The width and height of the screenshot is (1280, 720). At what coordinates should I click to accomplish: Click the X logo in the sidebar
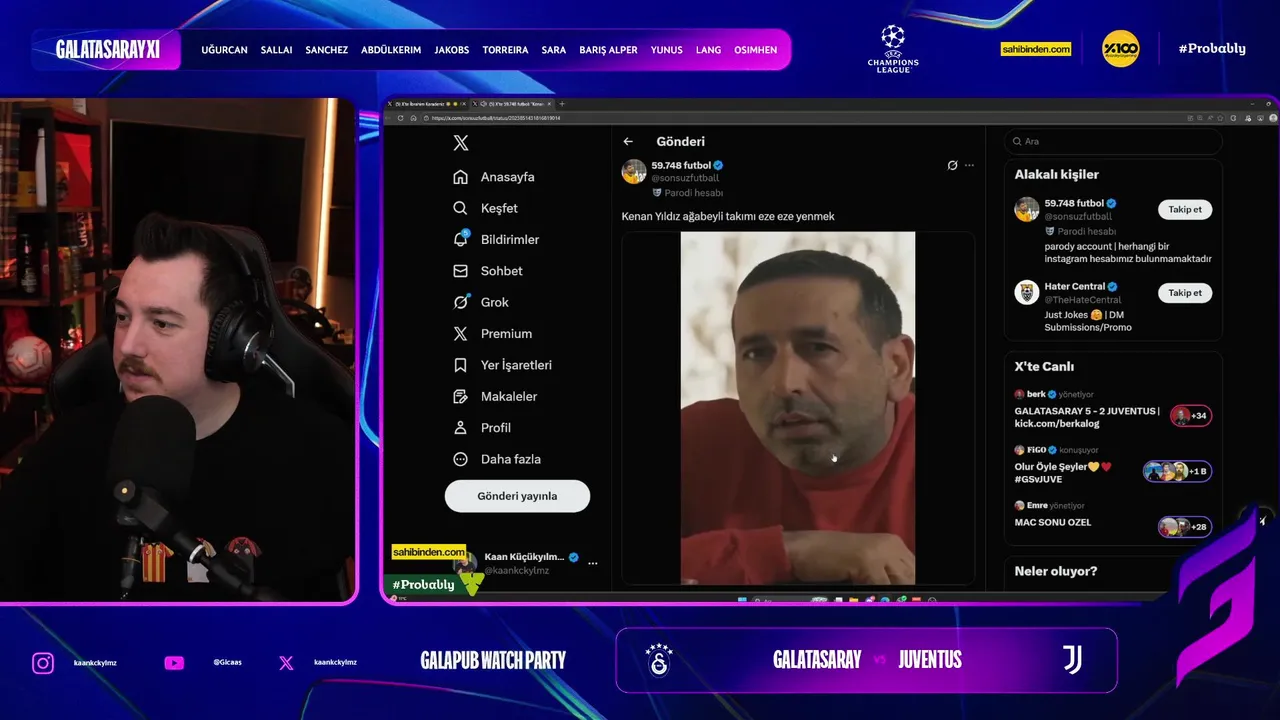pos(460,143)
